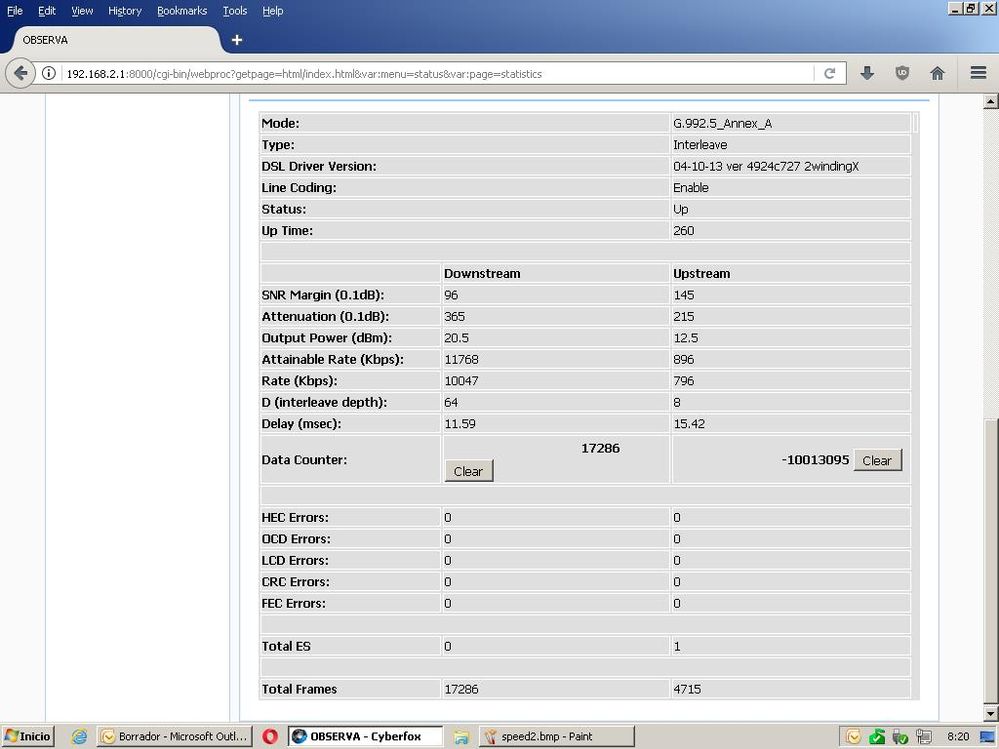Click the Inicio start button

click(27, 736)
